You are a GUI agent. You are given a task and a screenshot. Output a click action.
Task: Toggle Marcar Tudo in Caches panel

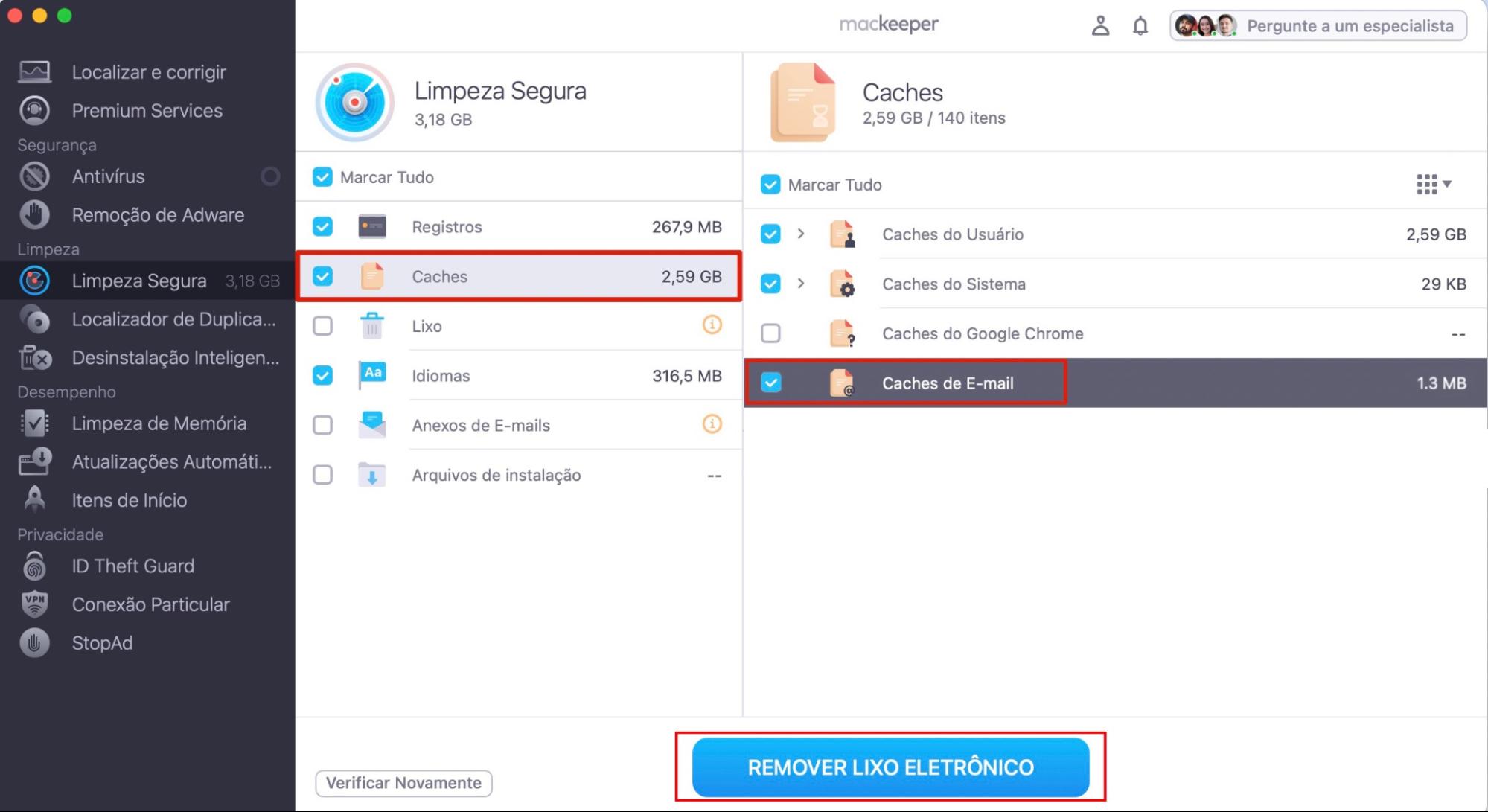click(x=770, y=185)
